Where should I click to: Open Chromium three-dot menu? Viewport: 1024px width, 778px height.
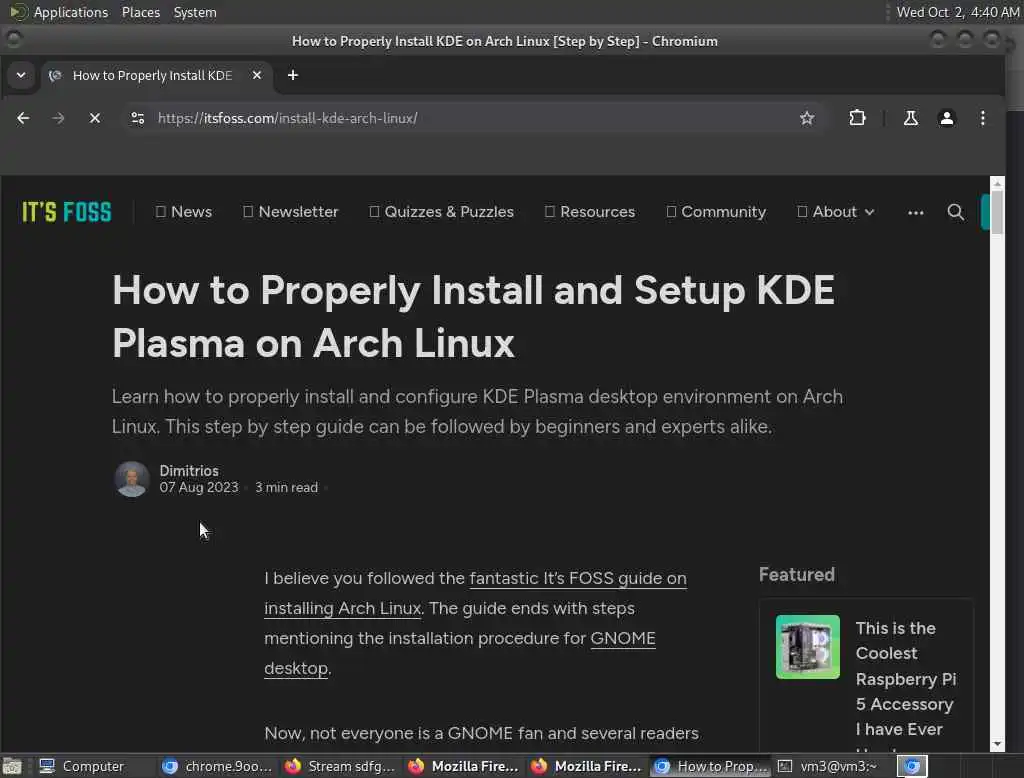(x=983, y=118)
